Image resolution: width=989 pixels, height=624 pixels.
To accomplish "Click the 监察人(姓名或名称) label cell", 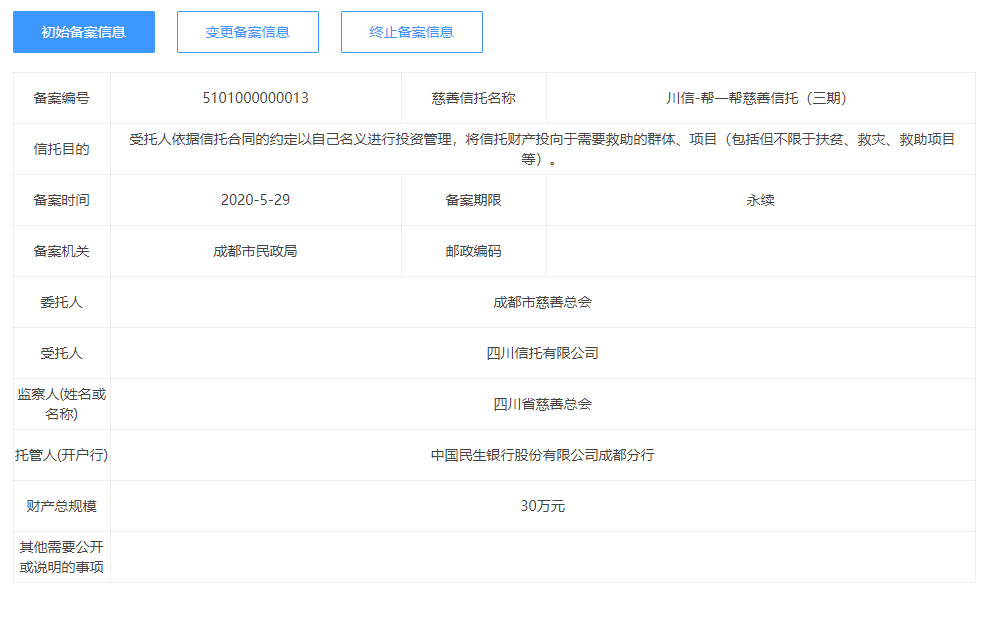I will (62, 404).
